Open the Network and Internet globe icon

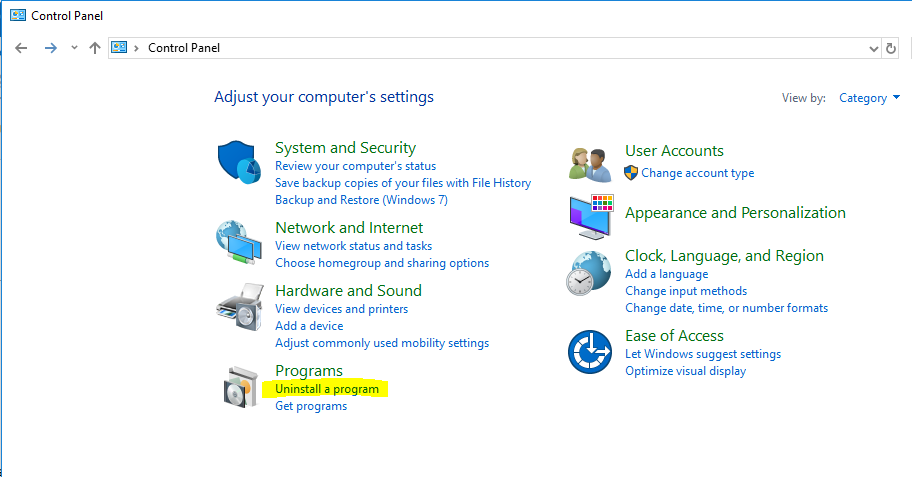coord(238,242)
